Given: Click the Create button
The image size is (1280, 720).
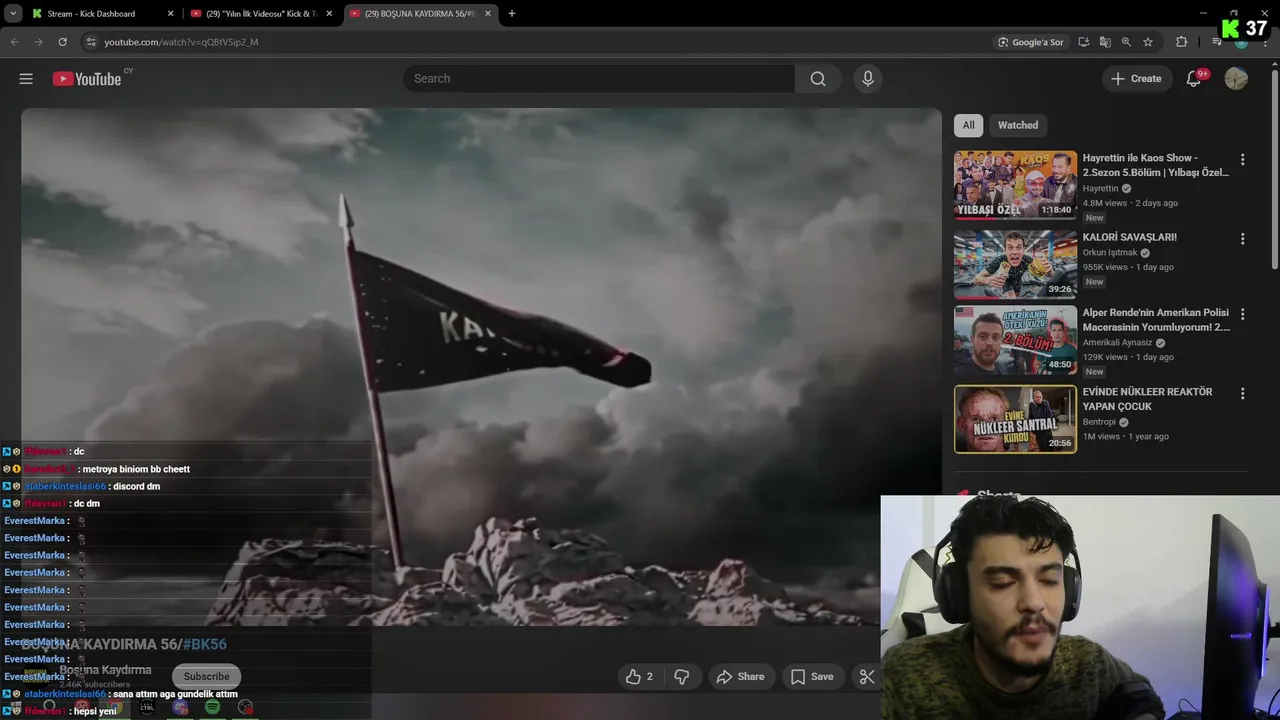Looking at the screenshot, I should [1137, 79].
